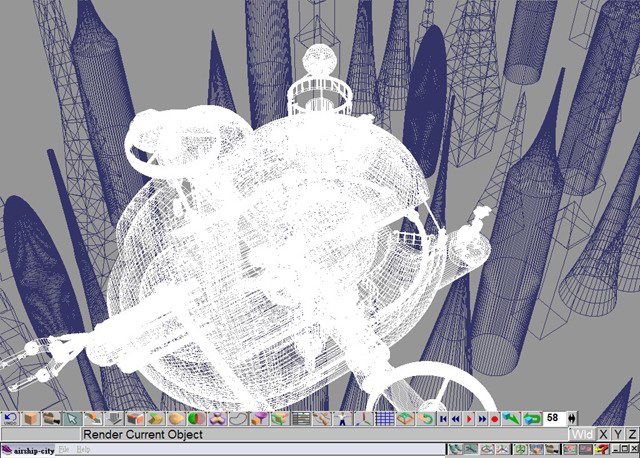Select the spline curve drawing icon
The height and width of the screenshot is (458, 640).
click(x=238, y=419)
